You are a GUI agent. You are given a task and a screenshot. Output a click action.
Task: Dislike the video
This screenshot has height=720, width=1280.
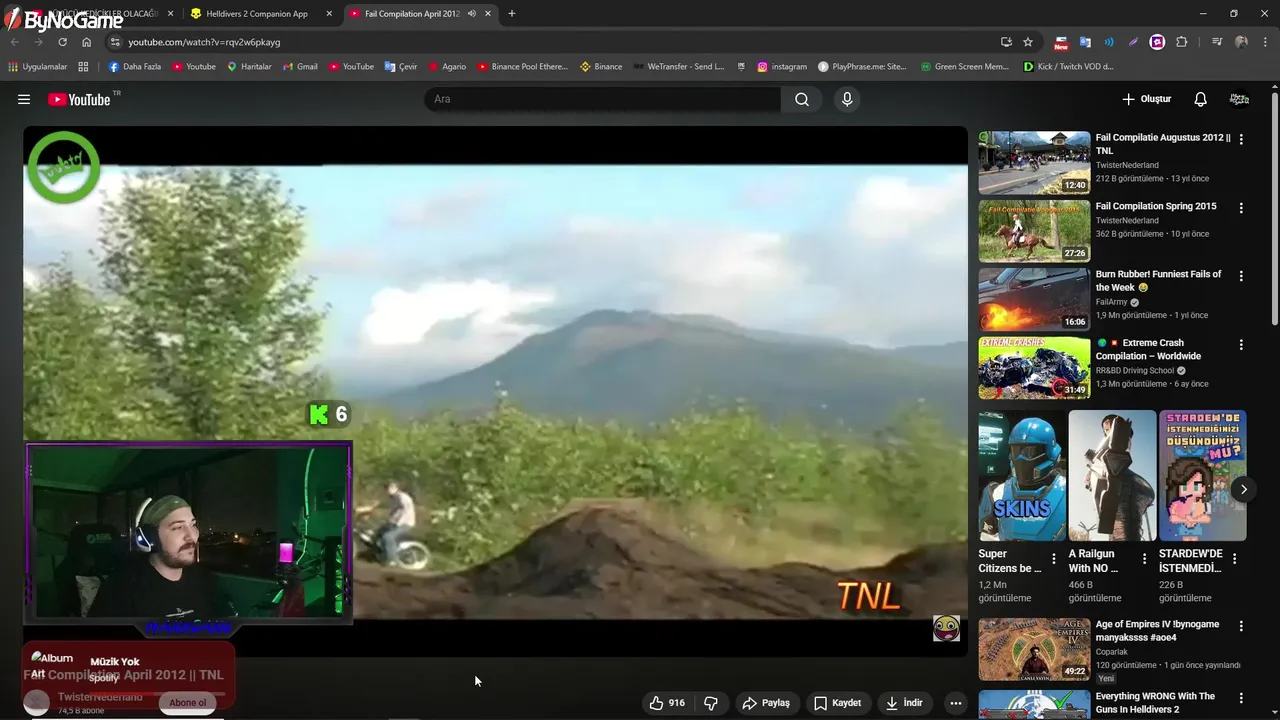coord(711,703)
